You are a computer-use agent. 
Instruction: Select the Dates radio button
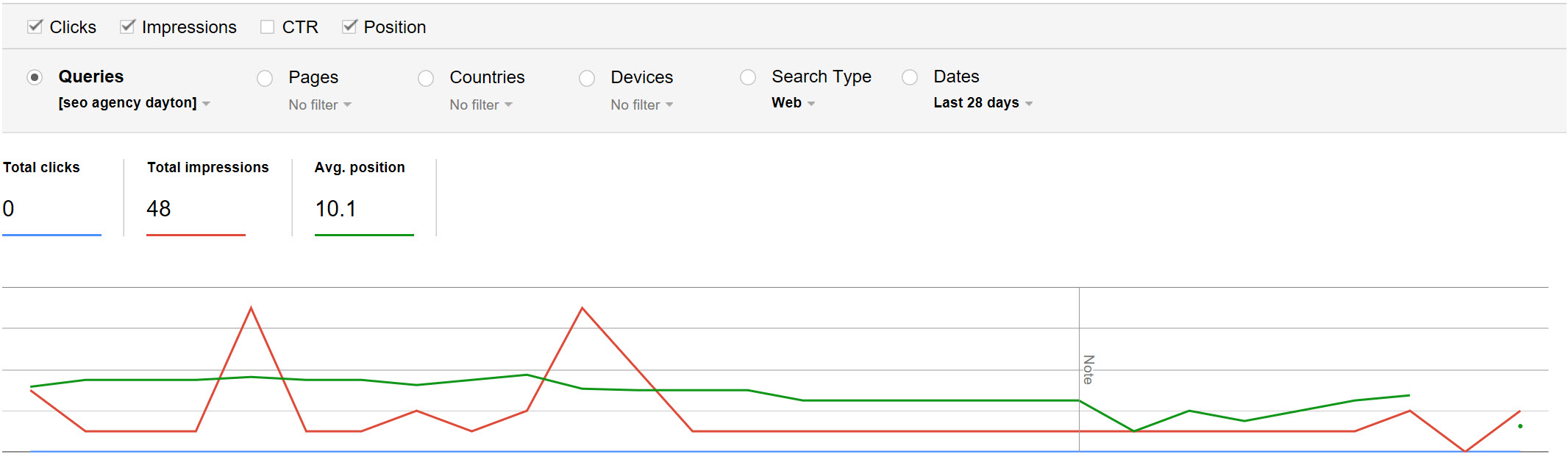click(x=910, y=77)
